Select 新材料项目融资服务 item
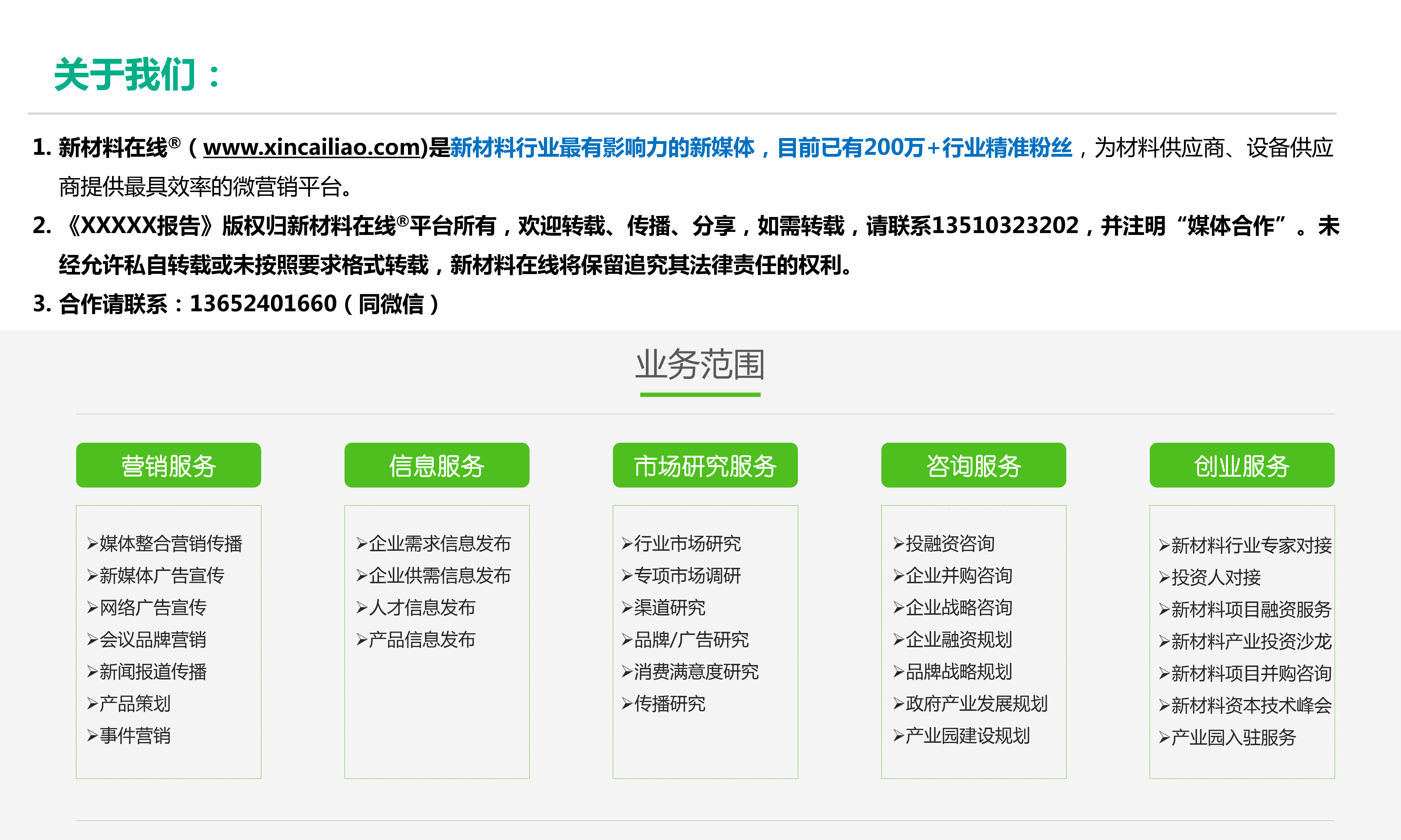 1245,609
